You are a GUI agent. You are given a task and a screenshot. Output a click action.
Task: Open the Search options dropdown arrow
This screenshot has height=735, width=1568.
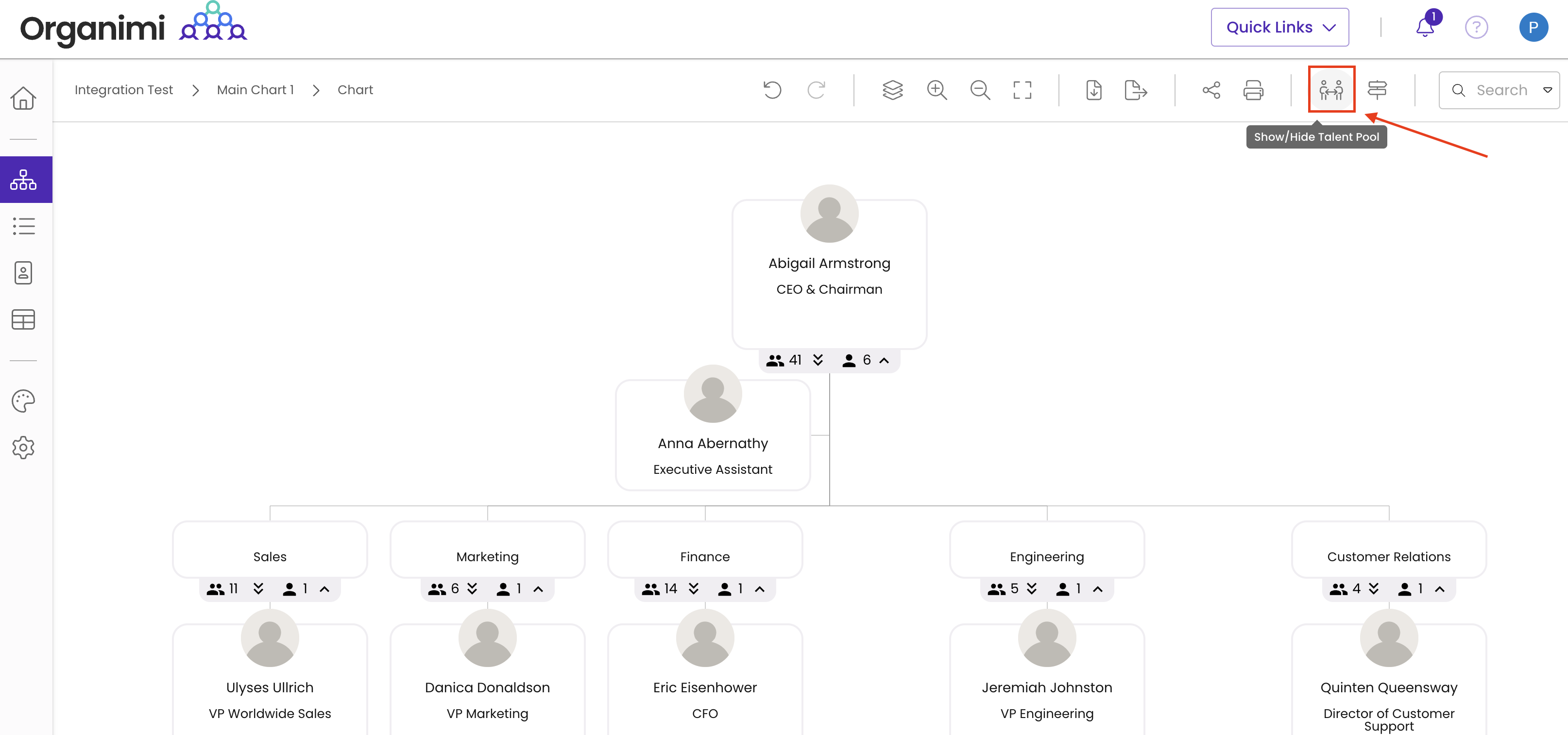coord(1547,90)
